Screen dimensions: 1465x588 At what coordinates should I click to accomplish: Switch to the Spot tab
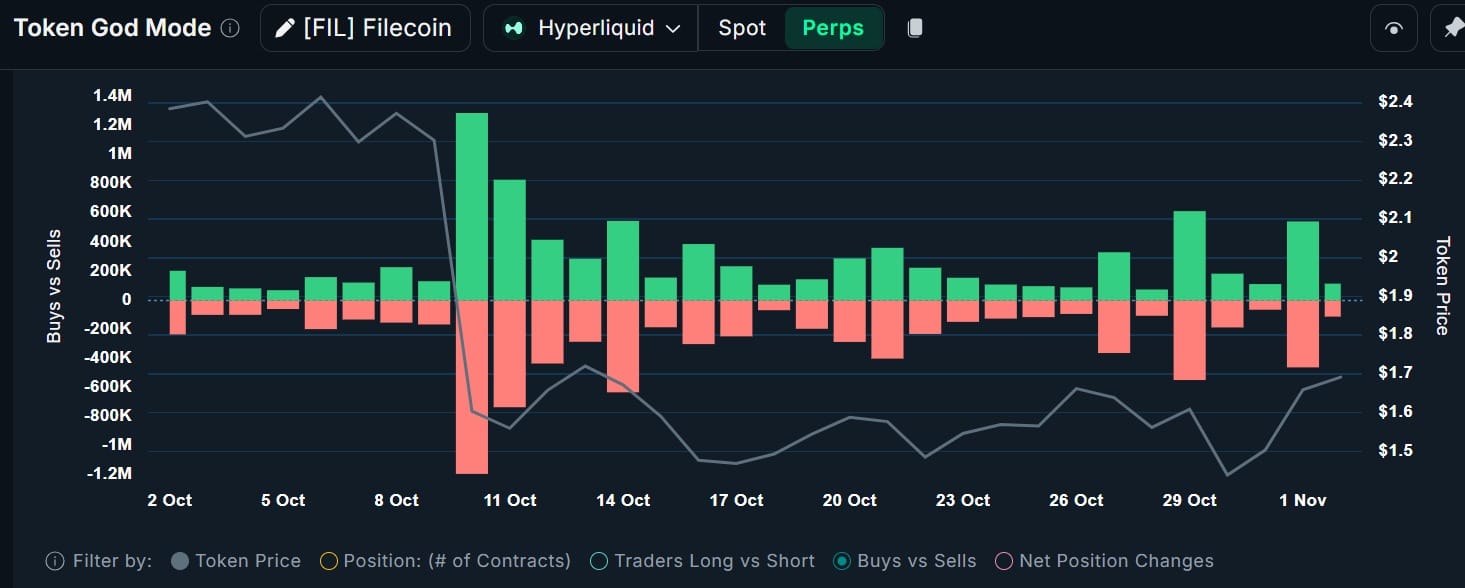(x=741, y=27)
